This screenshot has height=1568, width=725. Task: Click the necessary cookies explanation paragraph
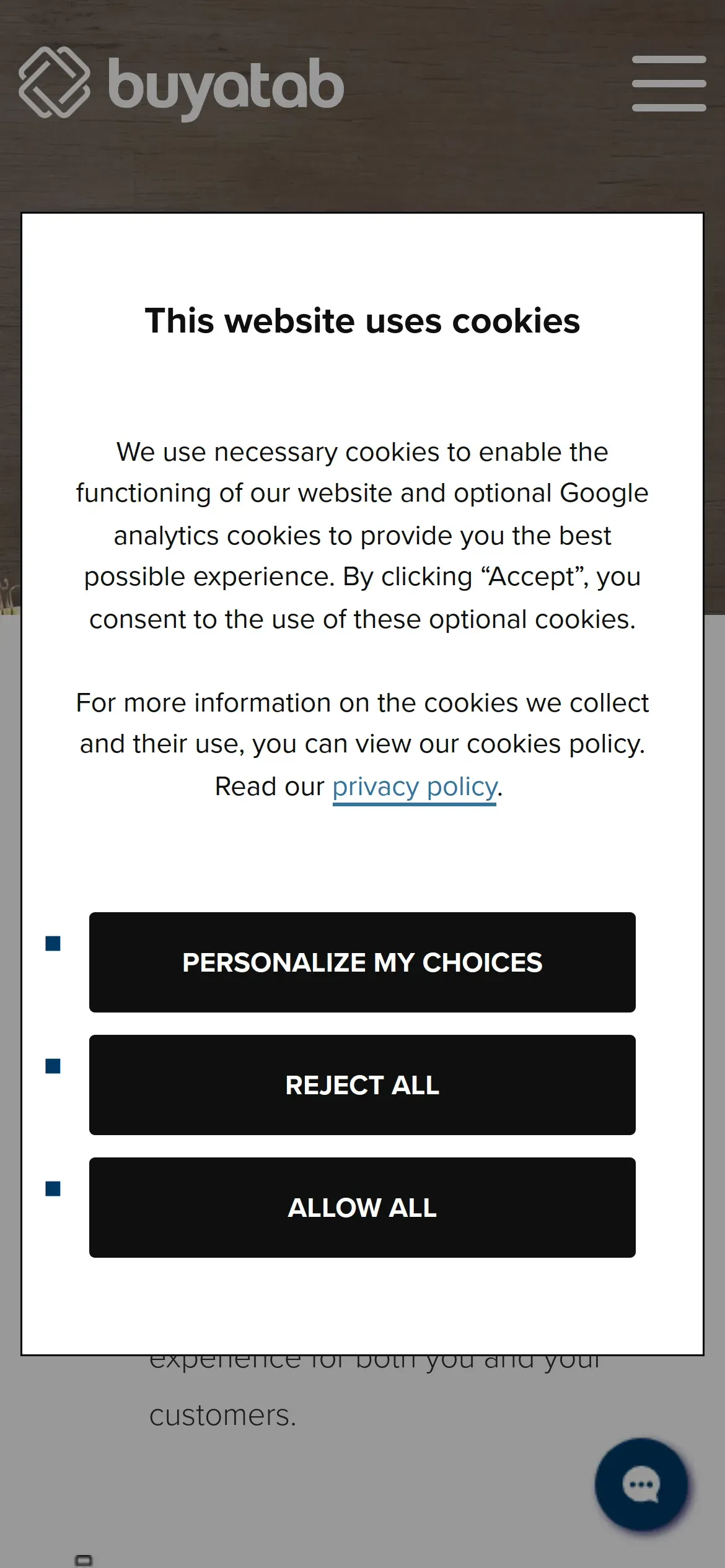(362, 536)
